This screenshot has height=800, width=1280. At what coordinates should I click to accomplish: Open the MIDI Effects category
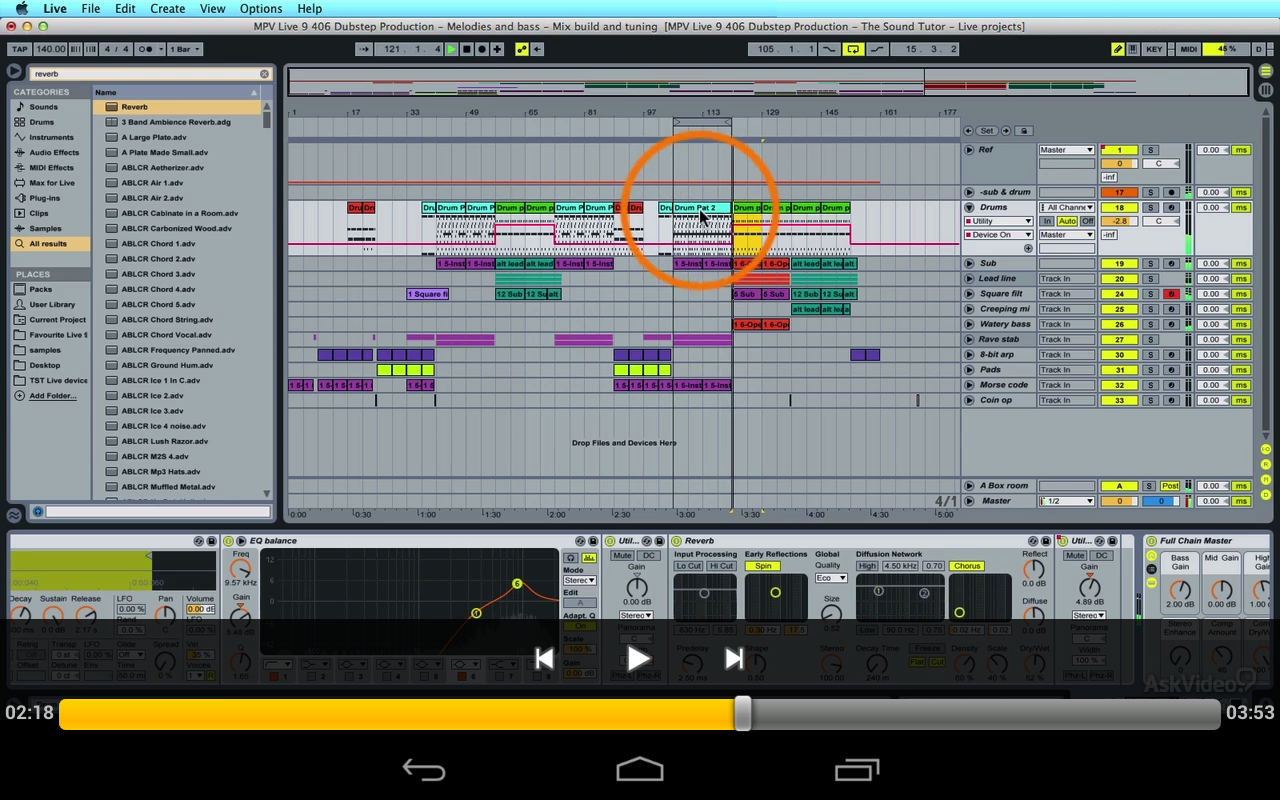coord(51,168)
